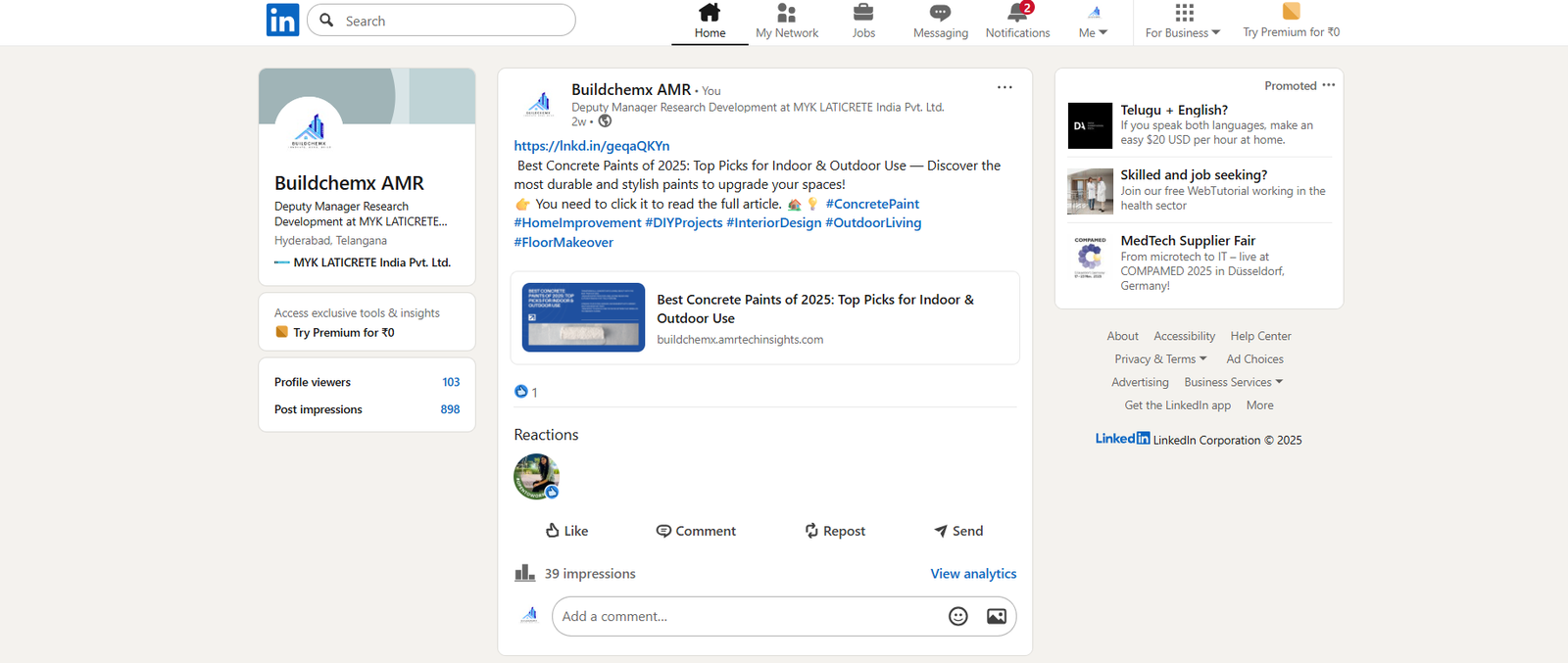
Task: Expand the Privacy & Terms dropdown
Action: pyautogui.click(x=1160, y=359)
